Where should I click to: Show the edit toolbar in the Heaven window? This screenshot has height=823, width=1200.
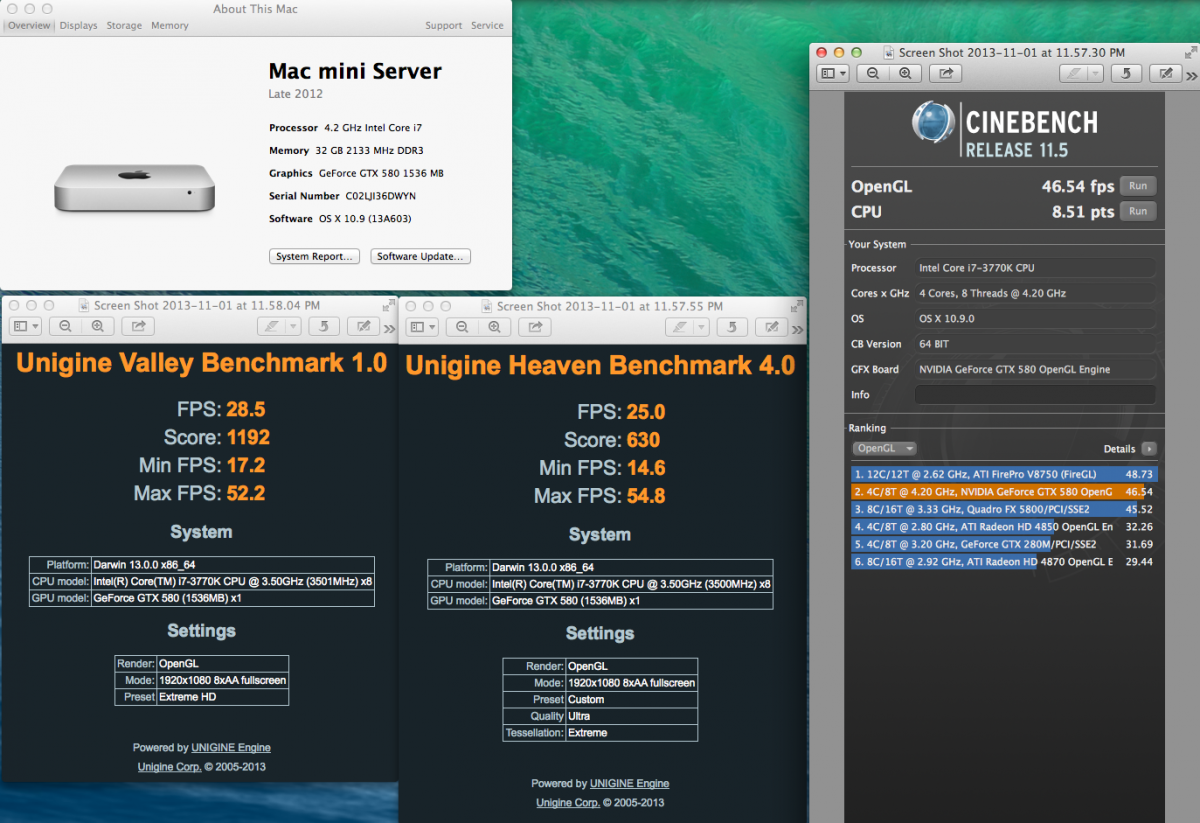click(773, 327)
